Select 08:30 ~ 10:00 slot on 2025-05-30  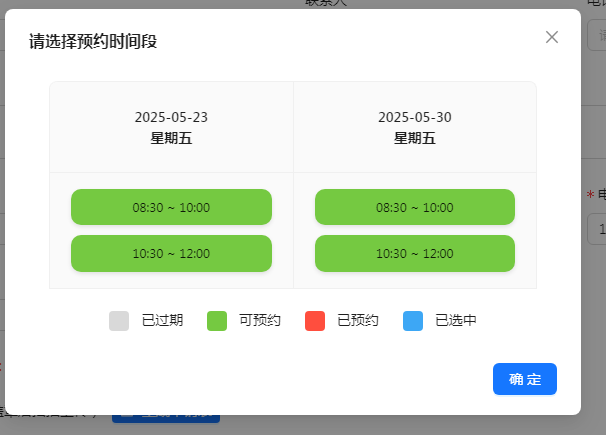point(415,207)
